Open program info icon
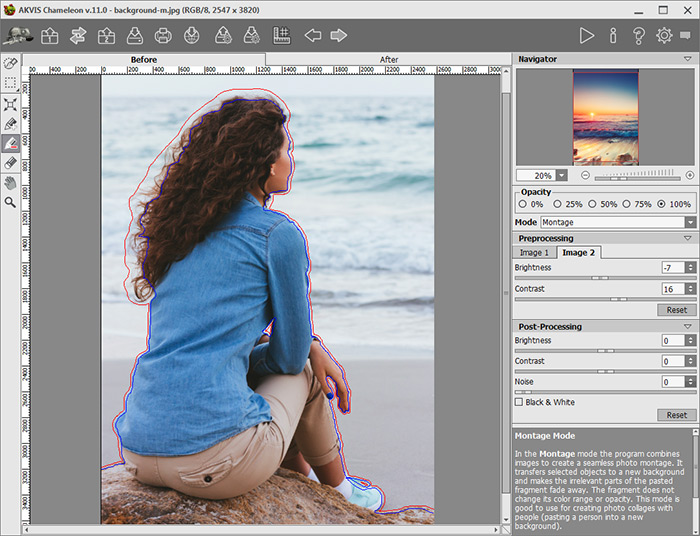Screen dimensions: 700x536 [x=613, y=35]
